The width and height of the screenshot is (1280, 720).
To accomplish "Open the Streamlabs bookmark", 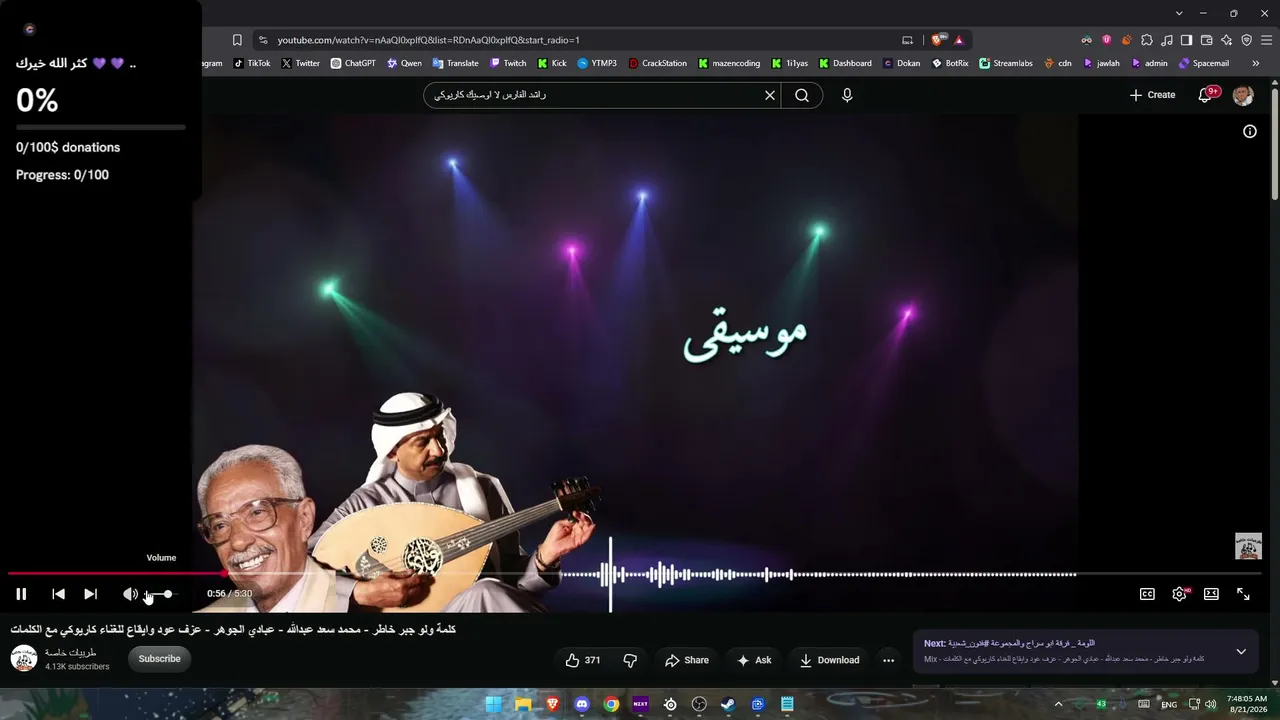I will (1006, 63).
